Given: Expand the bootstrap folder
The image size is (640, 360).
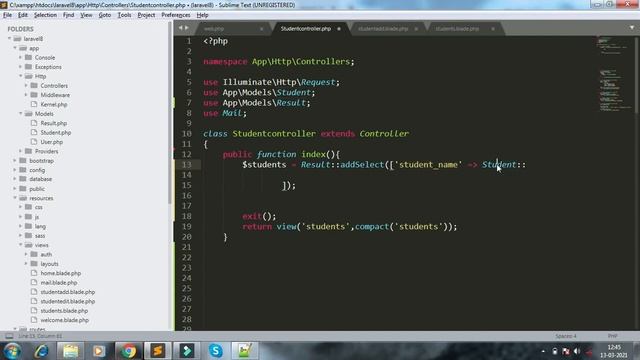Looking at the screenshot, I should 15,161.
